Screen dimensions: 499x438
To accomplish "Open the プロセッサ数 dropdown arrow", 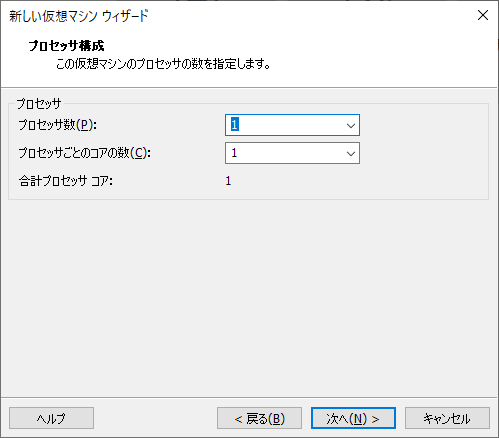I will coord(351,125).
